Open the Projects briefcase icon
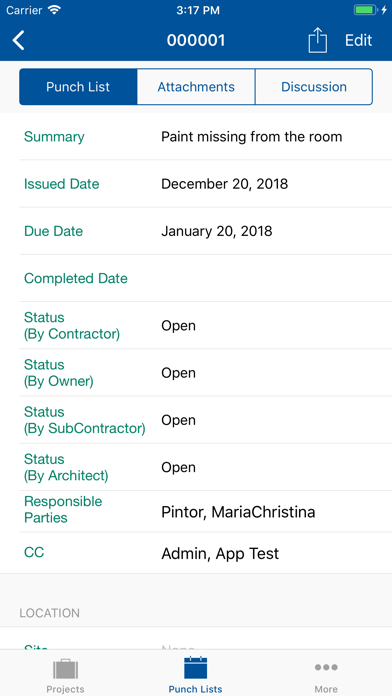The width and height of the screenshot is (392, 696). tap(65, 668)
